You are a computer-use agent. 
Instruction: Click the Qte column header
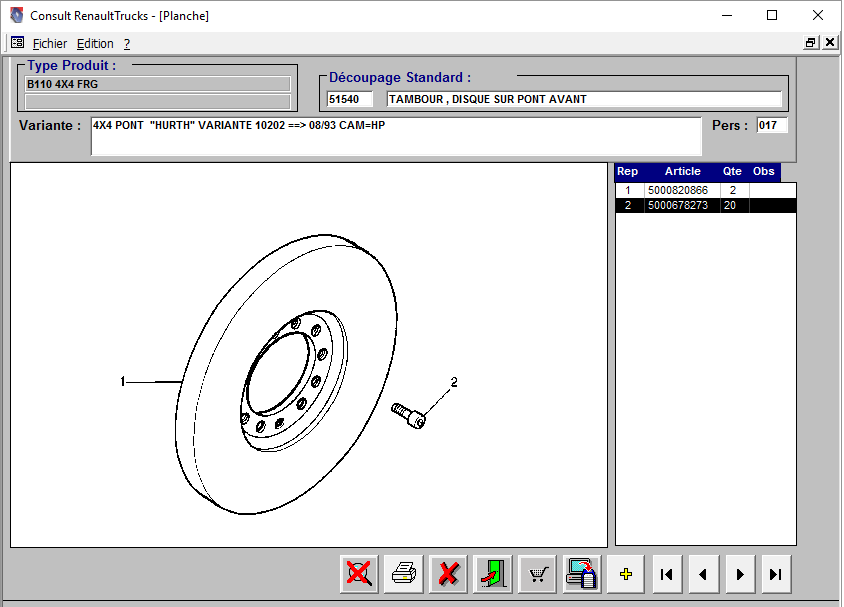[732, 172]
